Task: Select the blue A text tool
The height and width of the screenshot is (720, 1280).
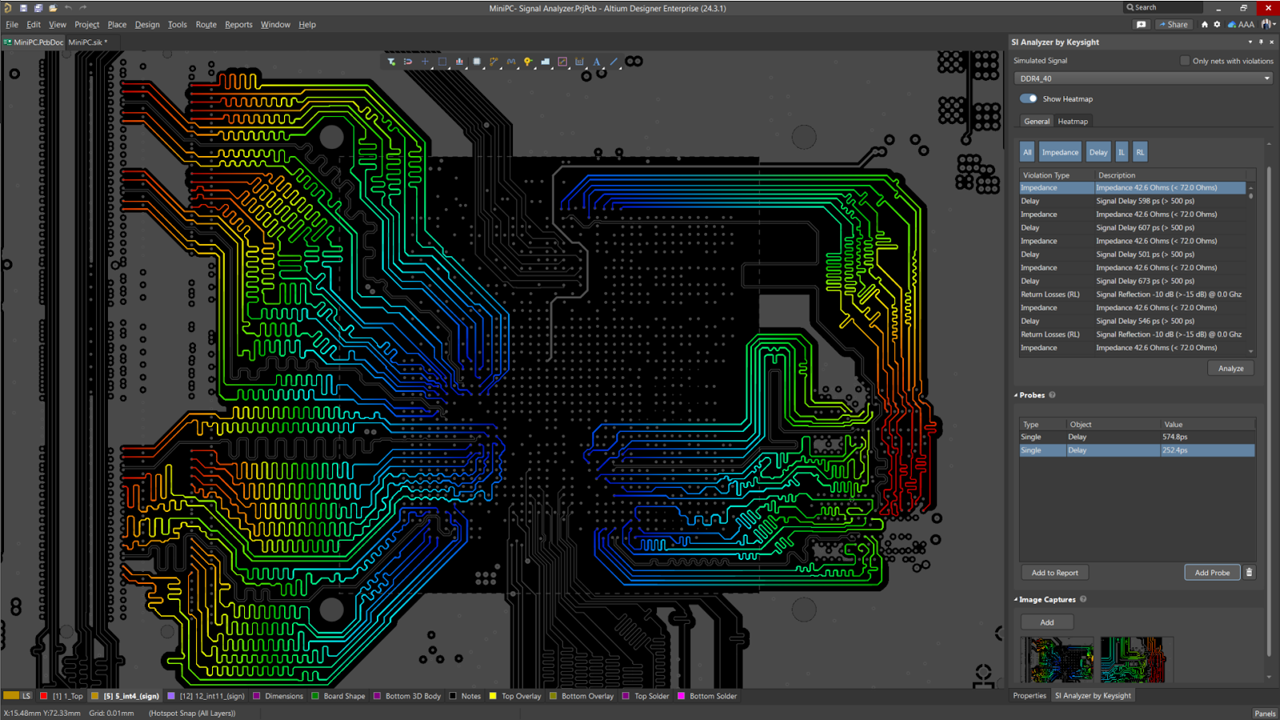Action: click(596, 61)
